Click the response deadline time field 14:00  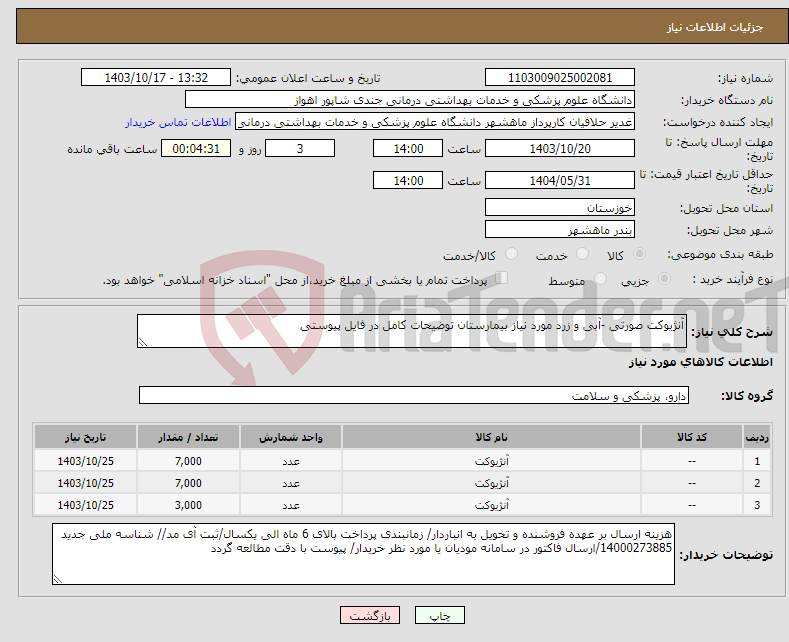click(x=408, y=148)
